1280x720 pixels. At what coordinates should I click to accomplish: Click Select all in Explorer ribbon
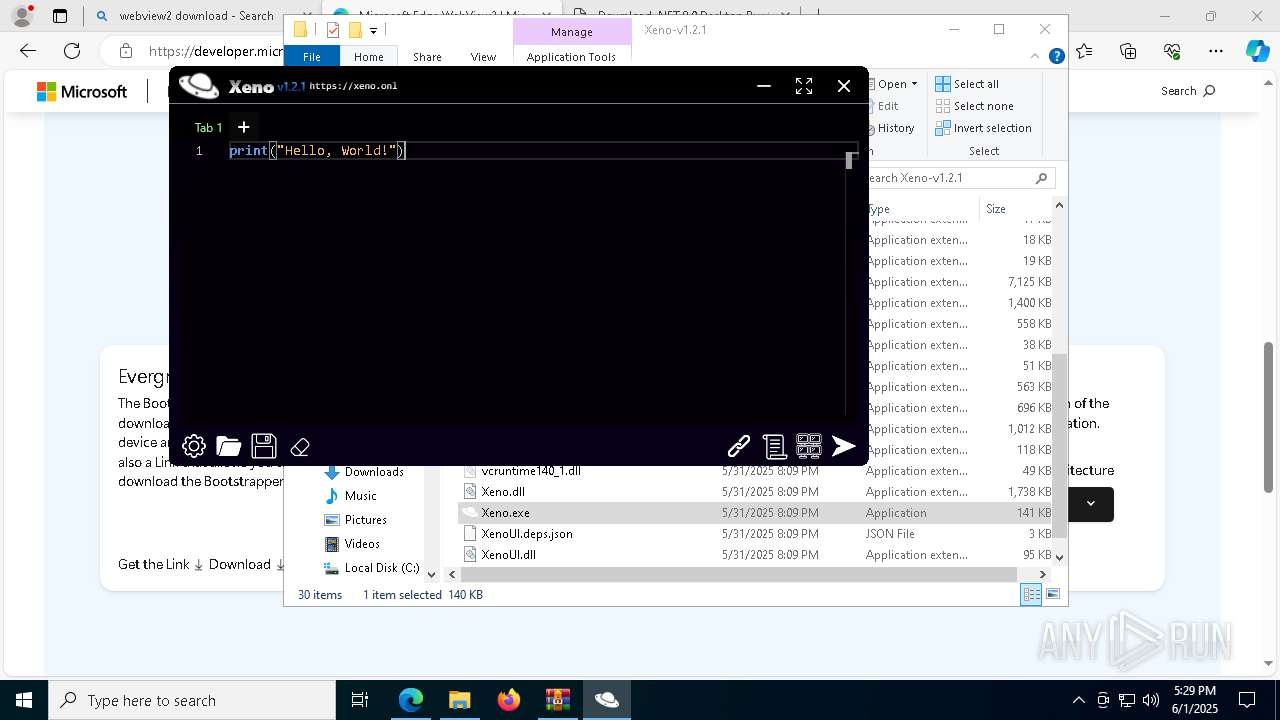tap(967, 84)
